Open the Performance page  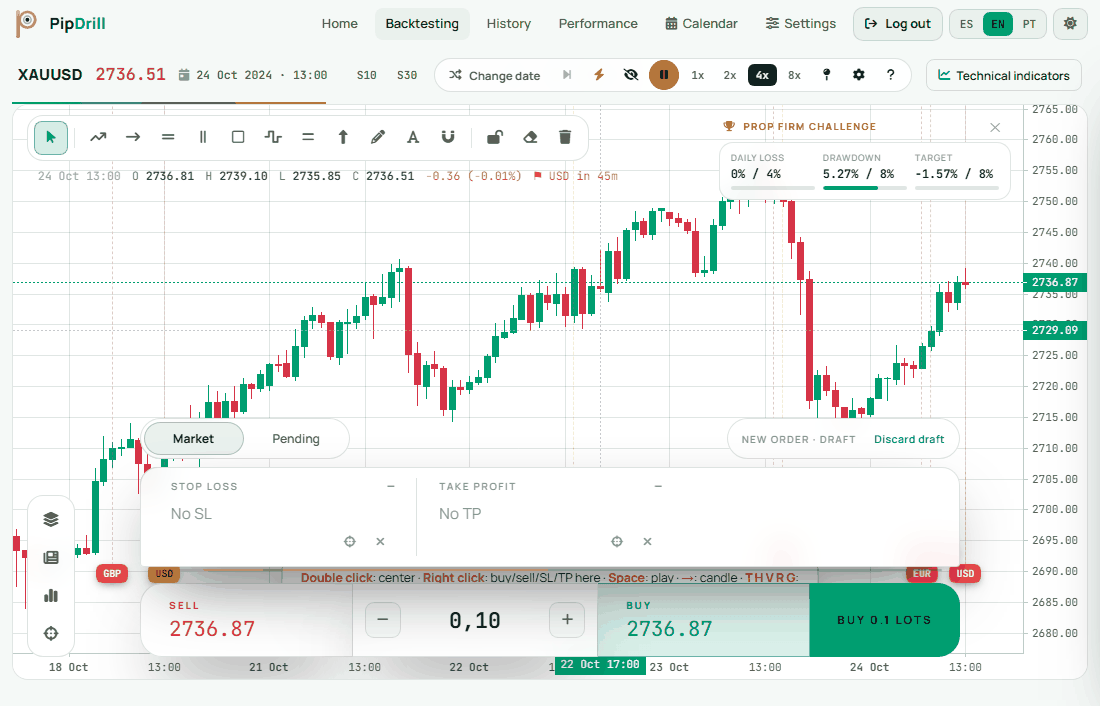[598, 24]
